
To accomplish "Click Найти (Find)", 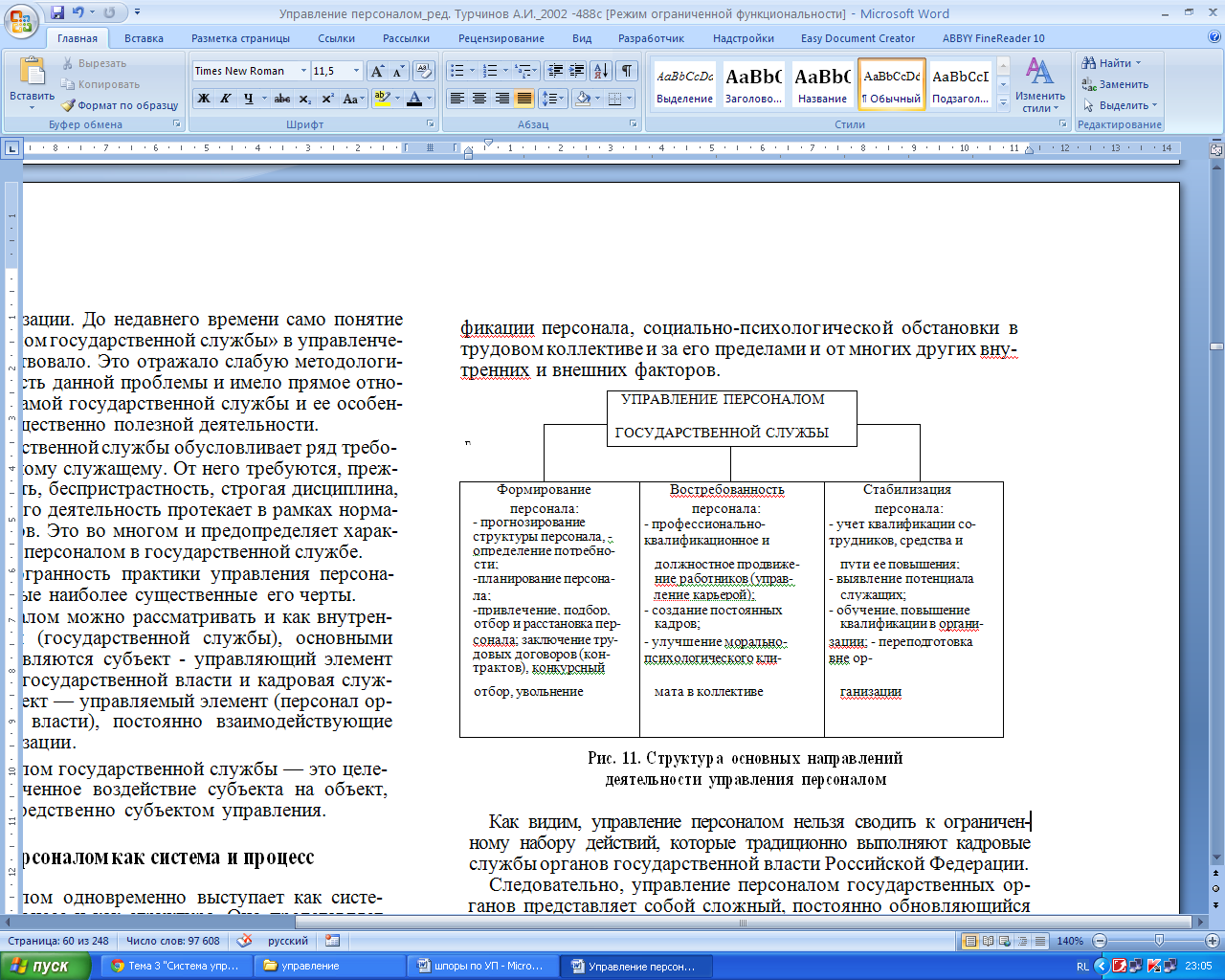I will [x=1112, y=63].
